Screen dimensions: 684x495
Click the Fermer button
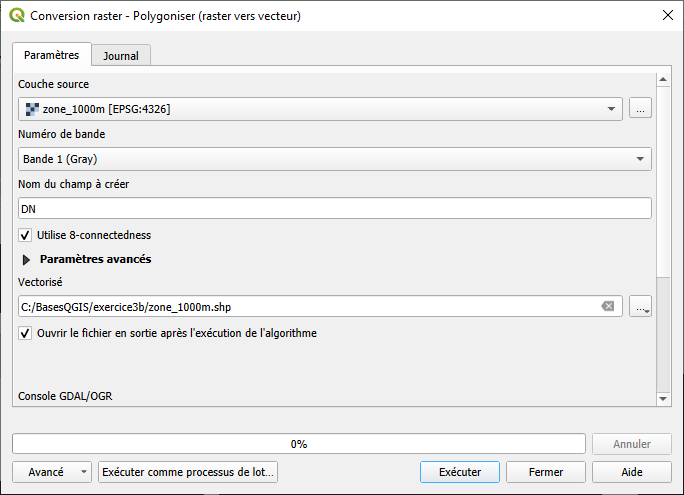tap(545, 472)
